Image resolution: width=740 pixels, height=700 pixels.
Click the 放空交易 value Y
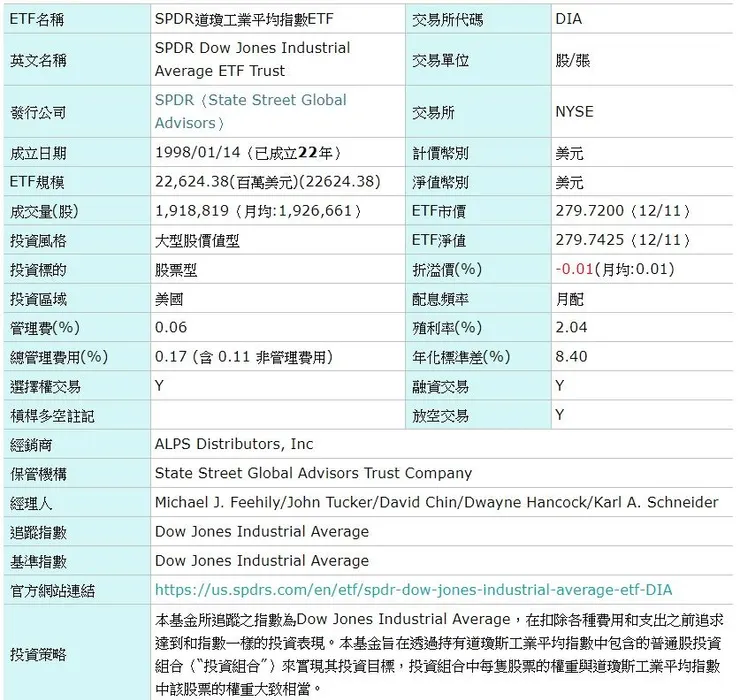560,415
